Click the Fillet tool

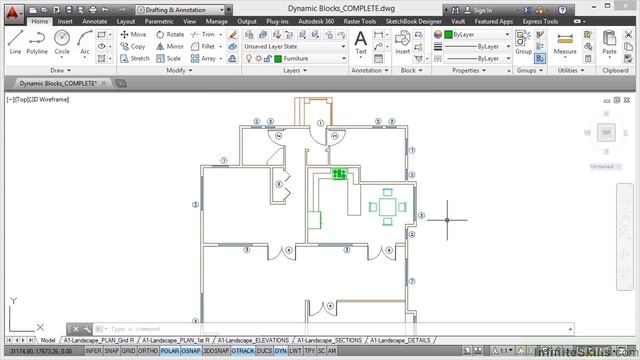(x=203, y=47)
